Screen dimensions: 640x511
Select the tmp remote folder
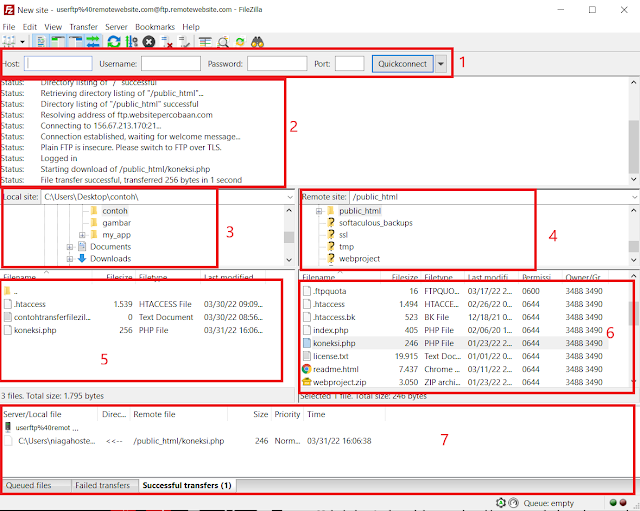[x=346, y=247]
